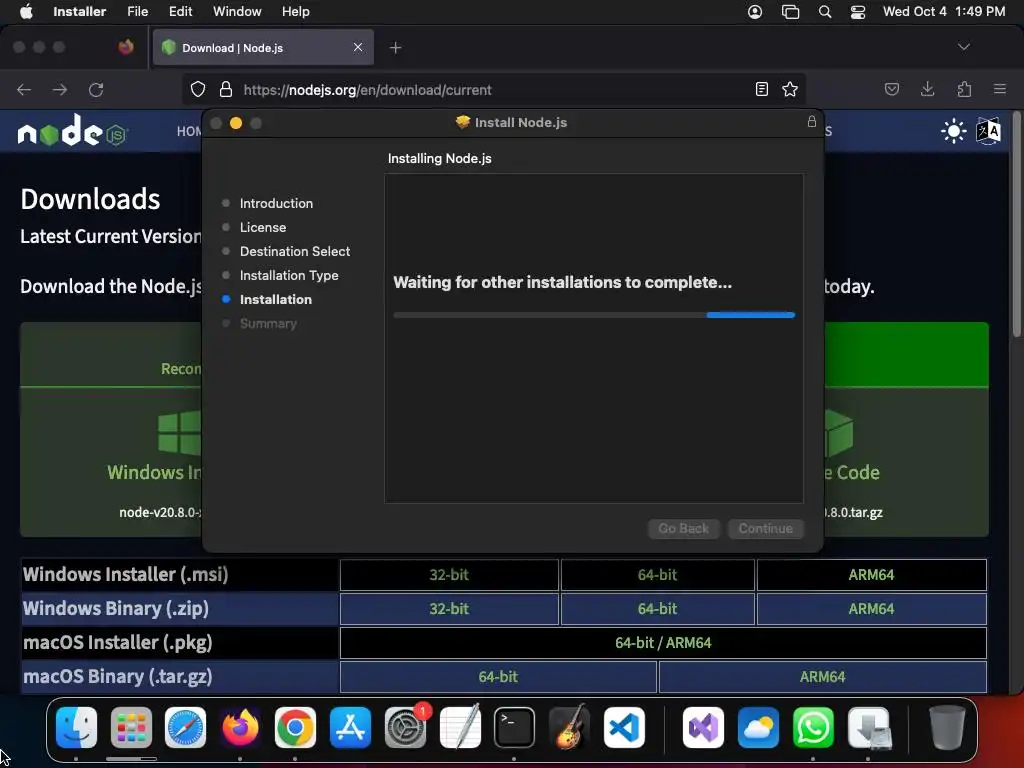Open Save to Pocket

(x=892, y=89)
